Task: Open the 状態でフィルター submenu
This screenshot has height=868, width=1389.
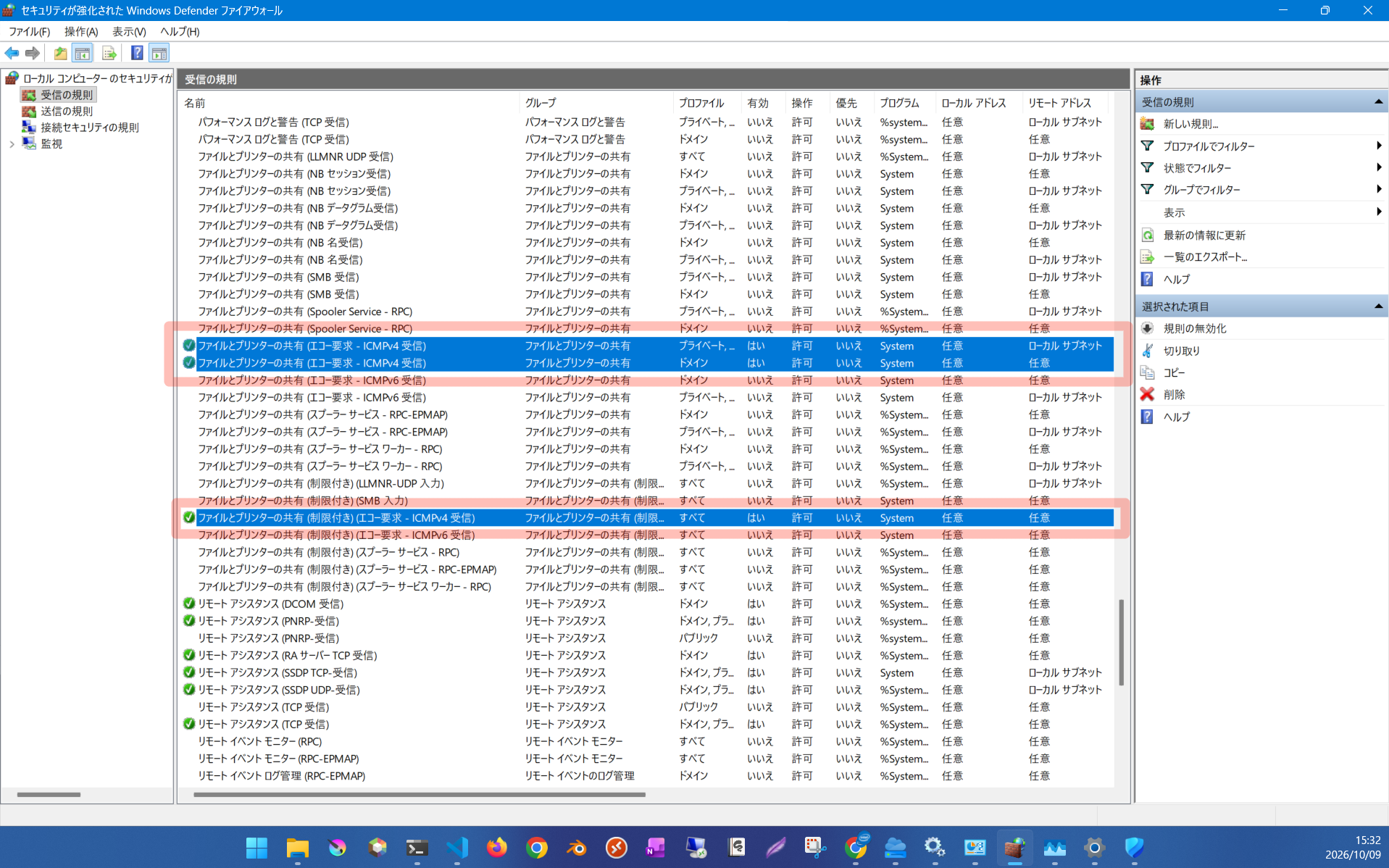Action: (x=1261, y=167)
